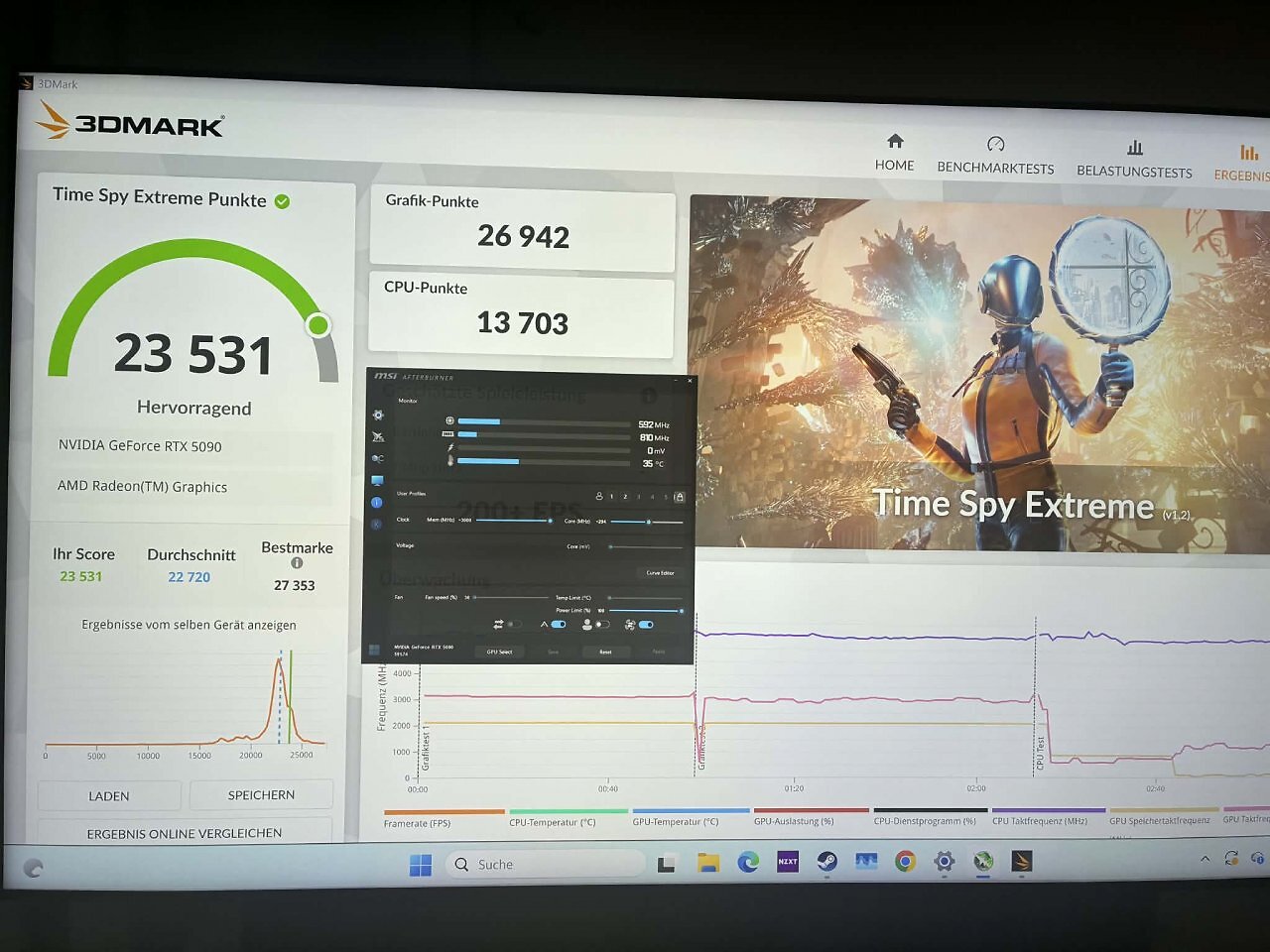This screenshot has height=952, width=1270.
Task: Toggle the profile lock icon in Afterburner
Action: [x=680, y=497]
